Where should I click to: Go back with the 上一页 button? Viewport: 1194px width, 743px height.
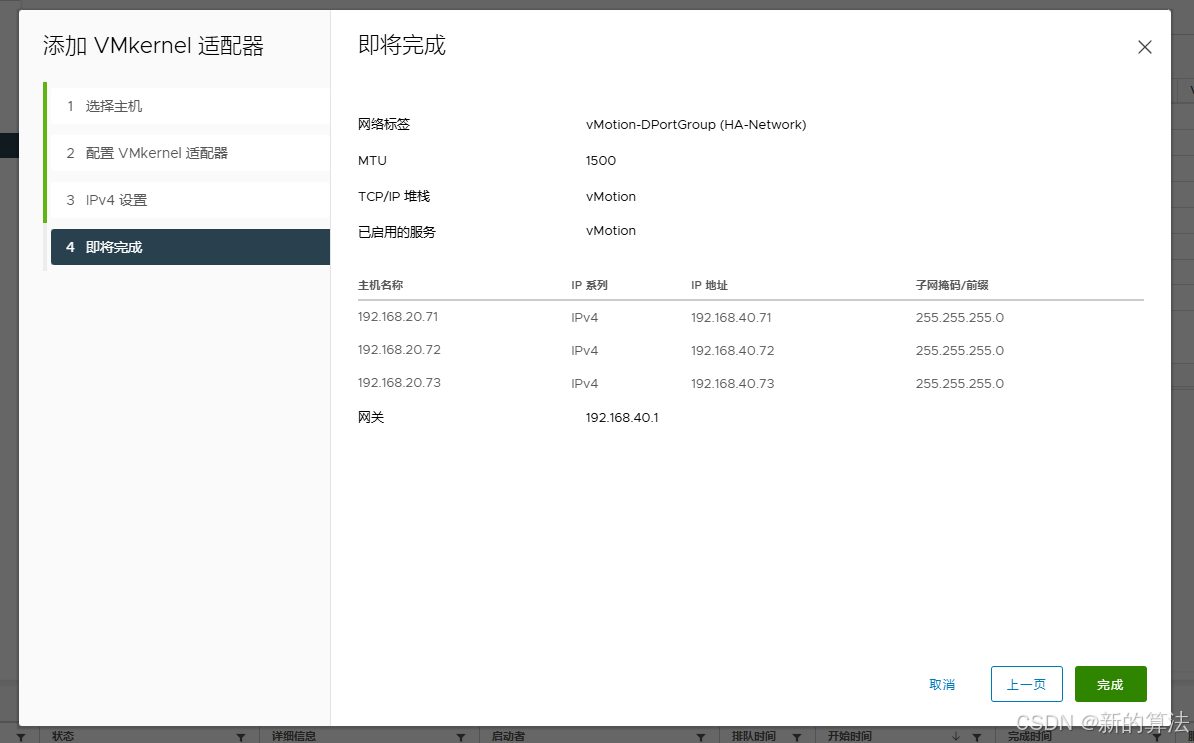pos(1026,684)
